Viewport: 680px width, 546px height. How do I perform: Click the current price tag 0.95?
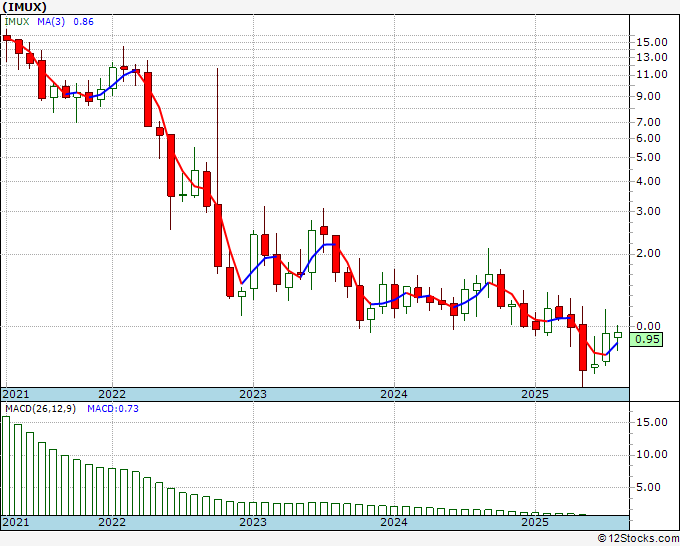(646, 339)
